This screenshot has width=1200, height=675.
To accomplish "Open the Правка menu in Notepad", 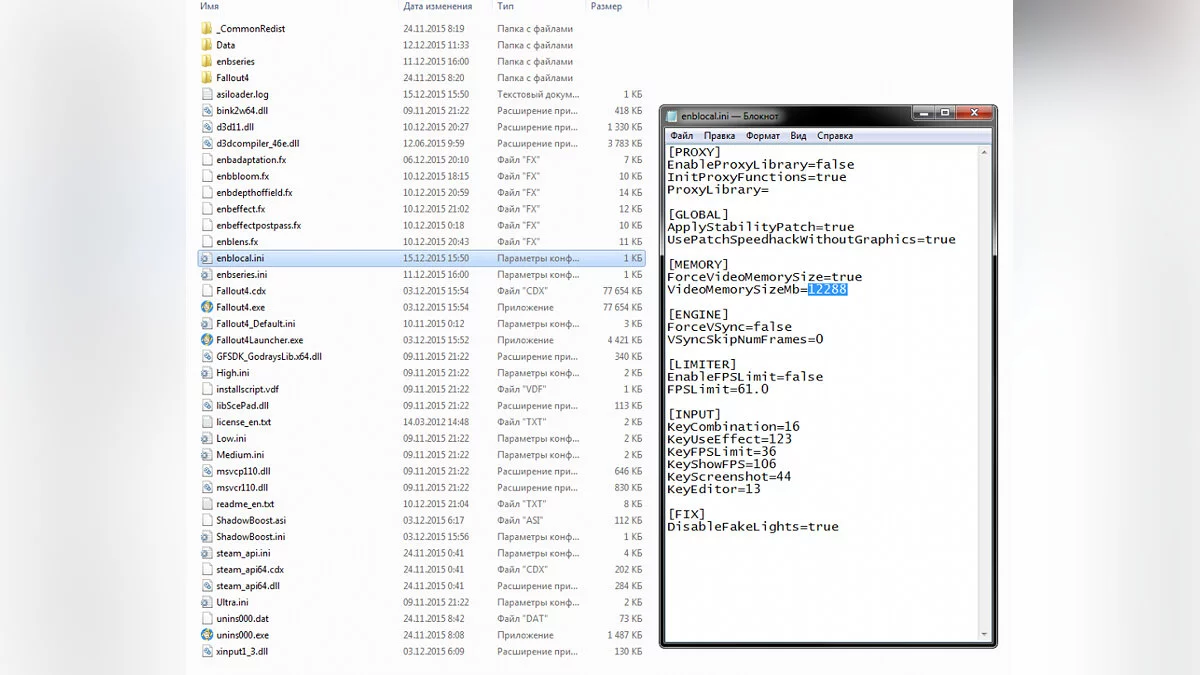I will pyautogui.click(x=719, y=136).
